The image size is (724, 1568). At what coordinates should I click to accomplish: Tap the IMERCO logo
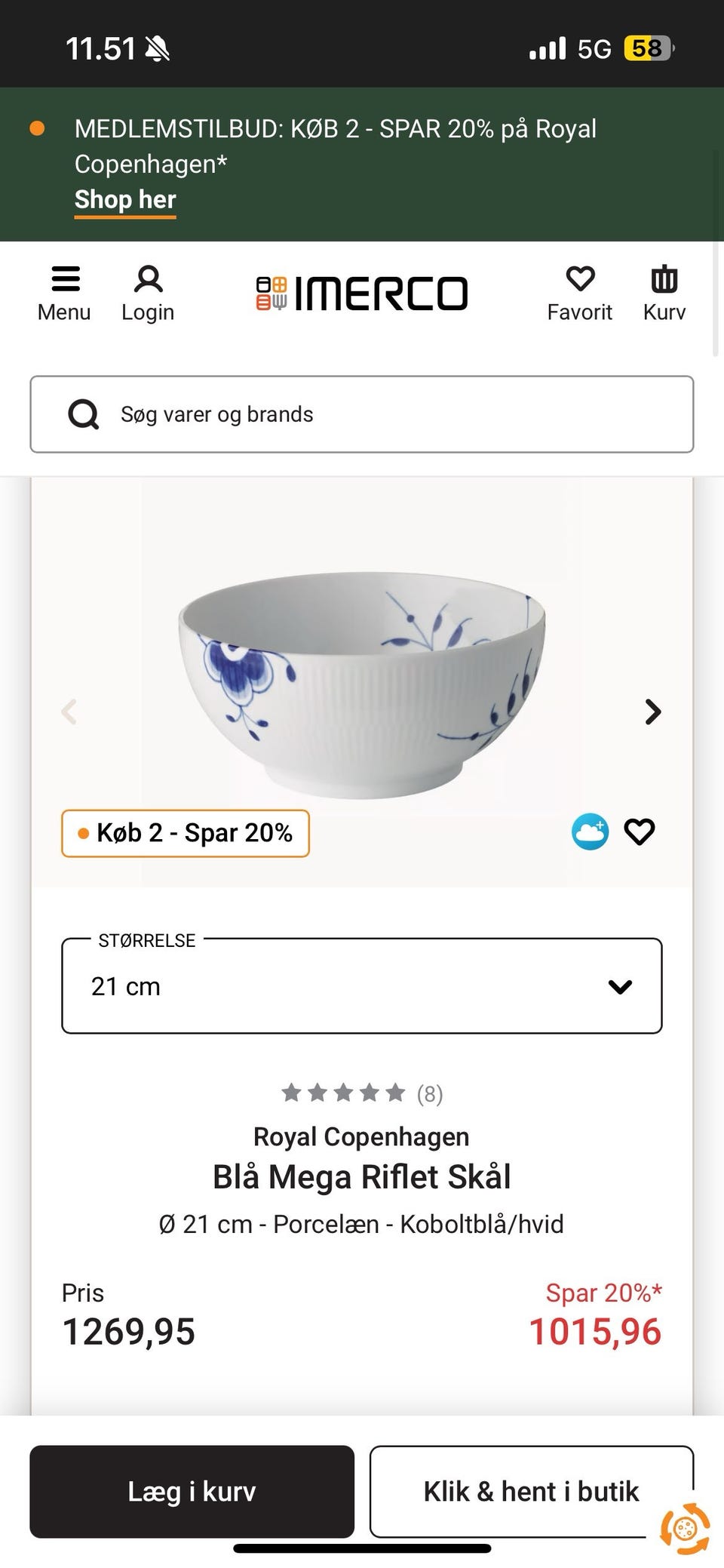(x=362, y=293)
